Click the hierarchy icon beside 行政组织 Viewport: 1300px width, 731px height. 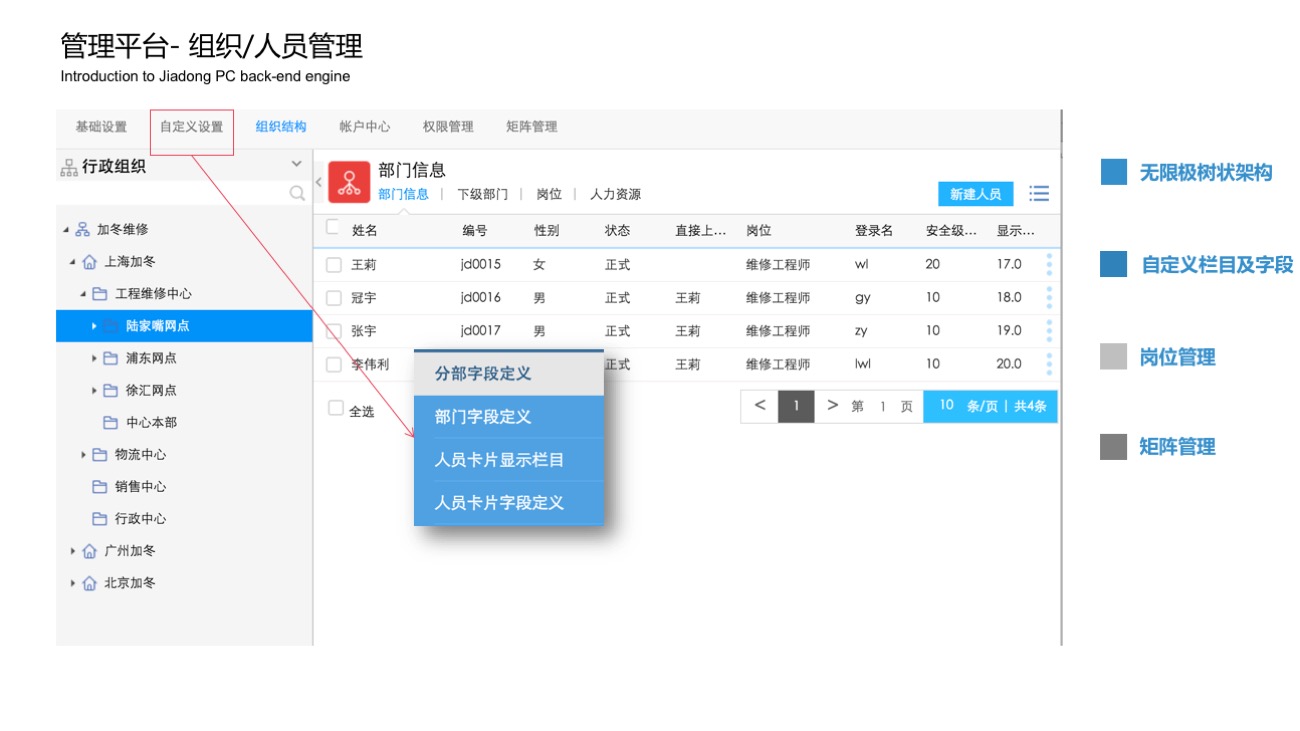tap(69, 168)
